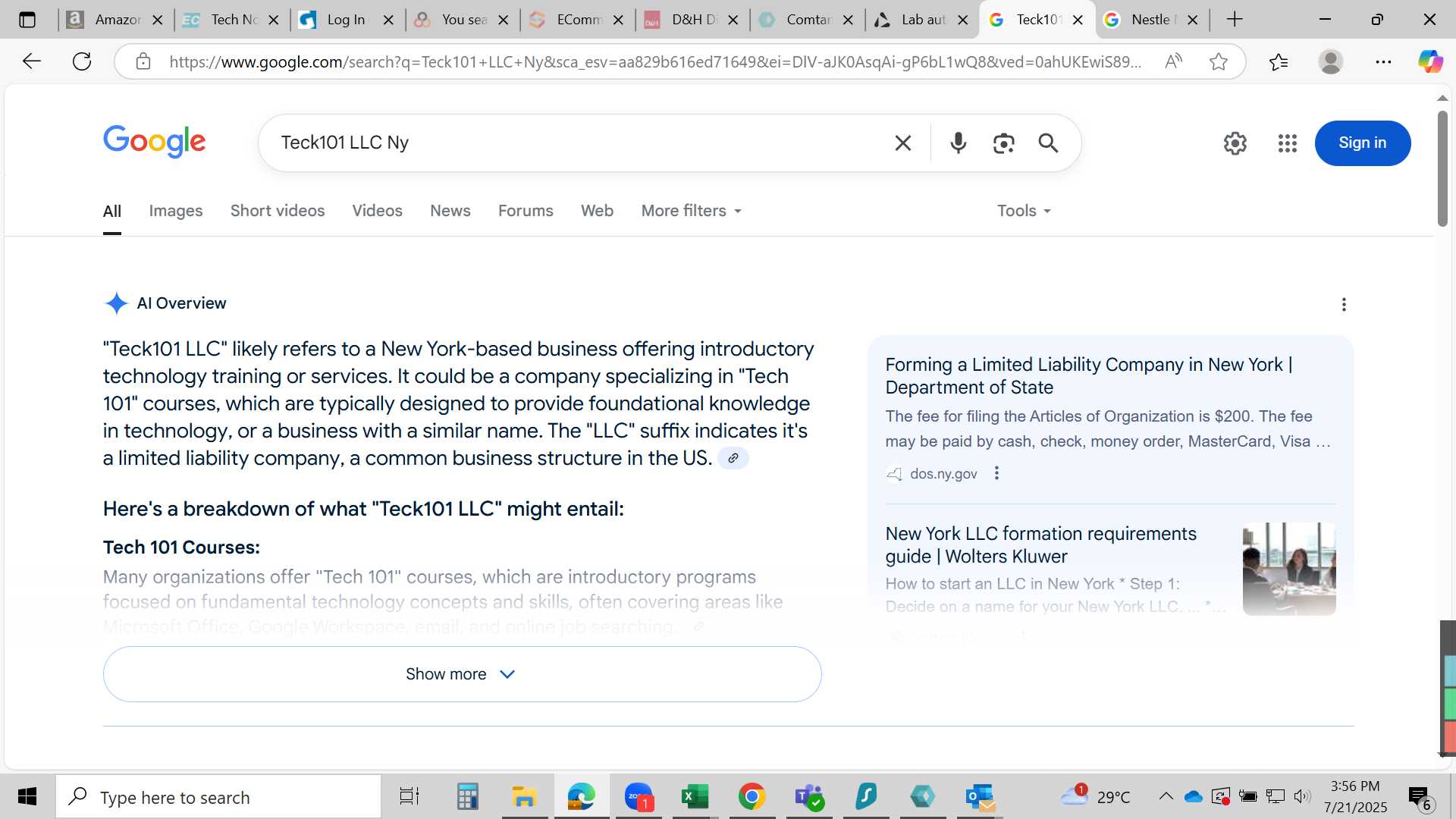1456x819 pixels.
Task: Open volume control speaker icon
Action: [1302, 796]
